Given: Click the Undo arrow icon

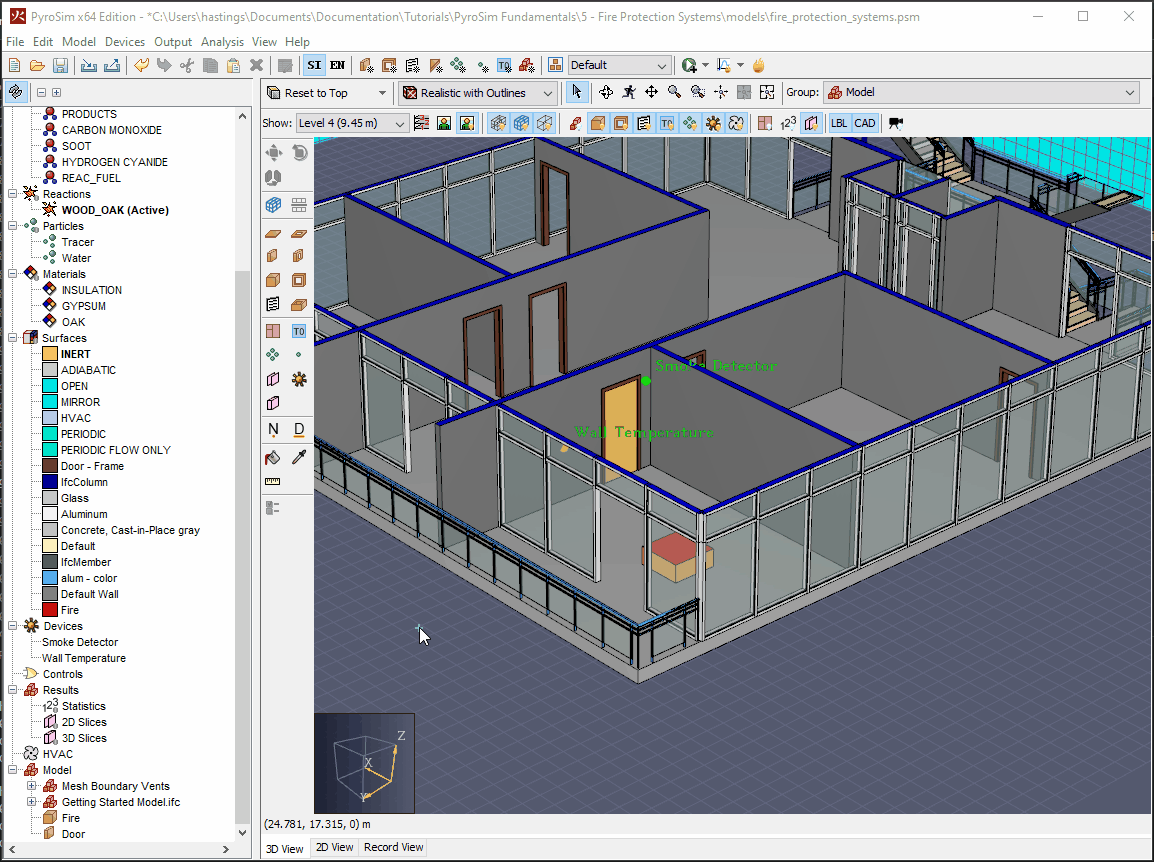Looking at the screenshot, I should point(141,66).
